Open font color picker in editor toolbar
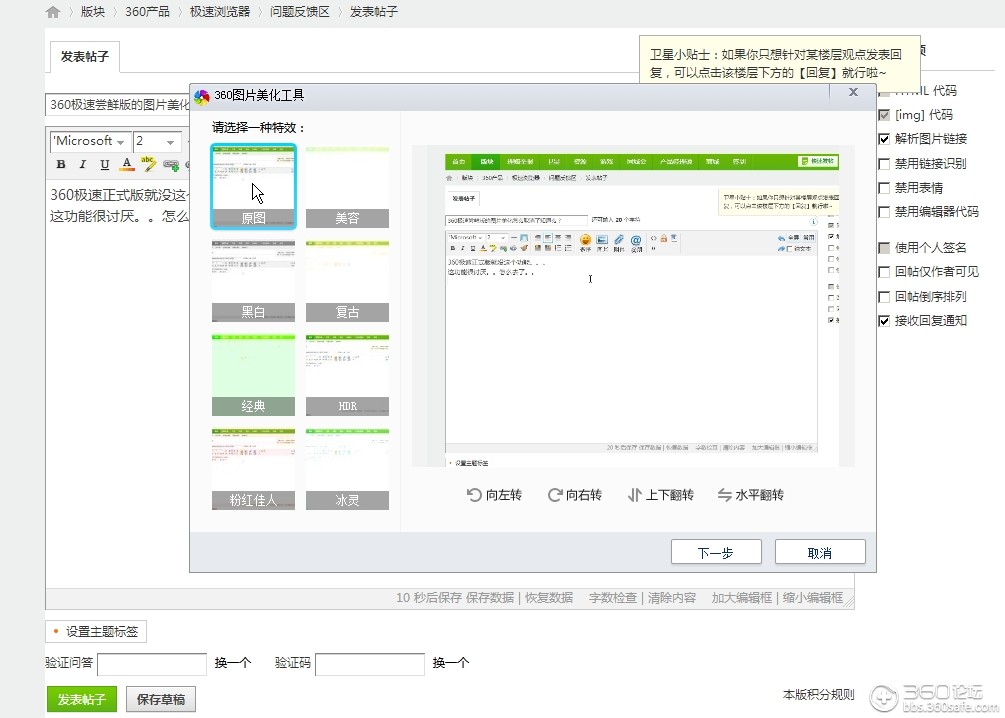Screen dimensions: 1005x718 (x=127, y=164)
